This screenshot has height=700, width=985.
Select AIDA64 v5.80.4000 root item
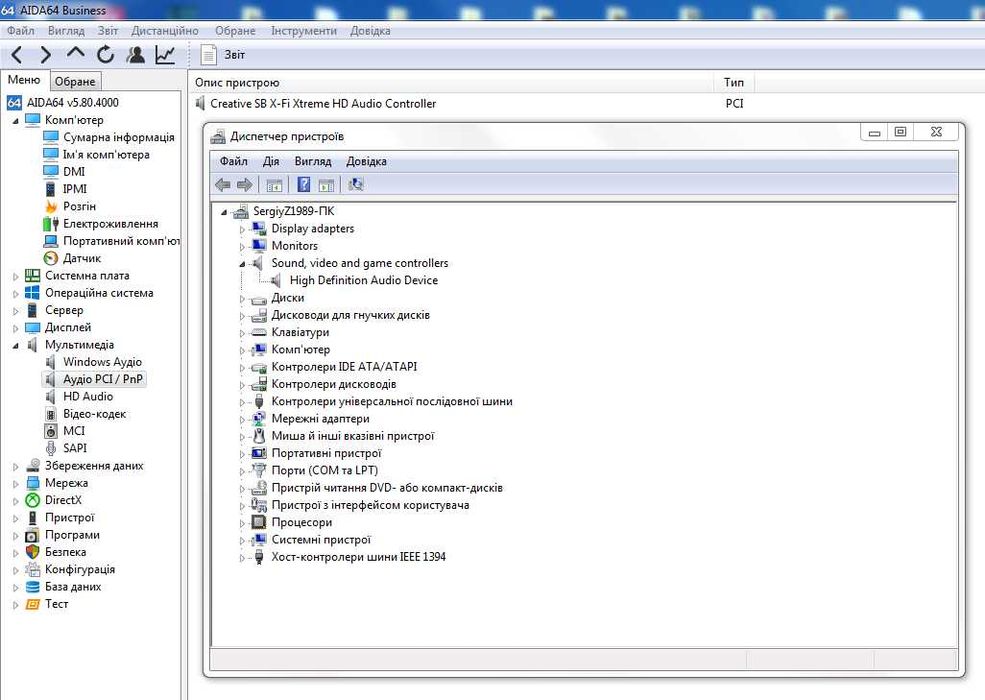pyautogui.click(x=72, y=102)
